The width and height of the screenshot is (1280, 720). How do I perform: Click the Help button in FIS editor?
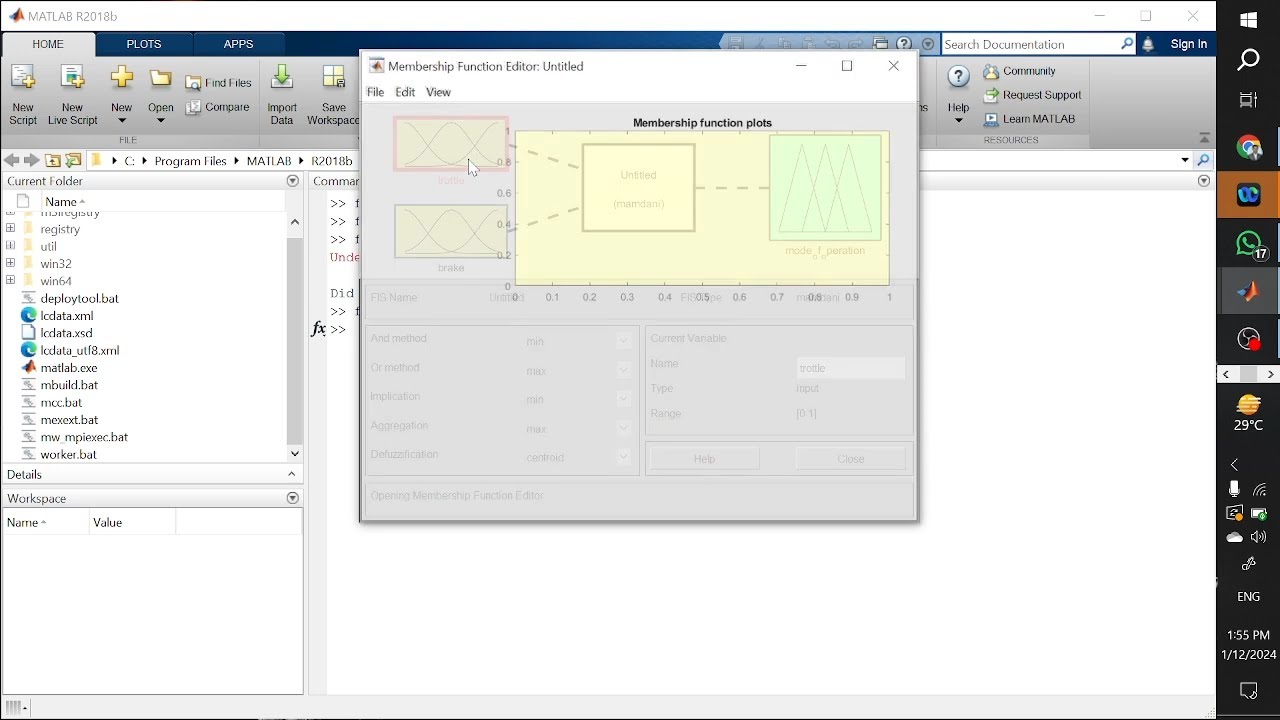point(705,459)
